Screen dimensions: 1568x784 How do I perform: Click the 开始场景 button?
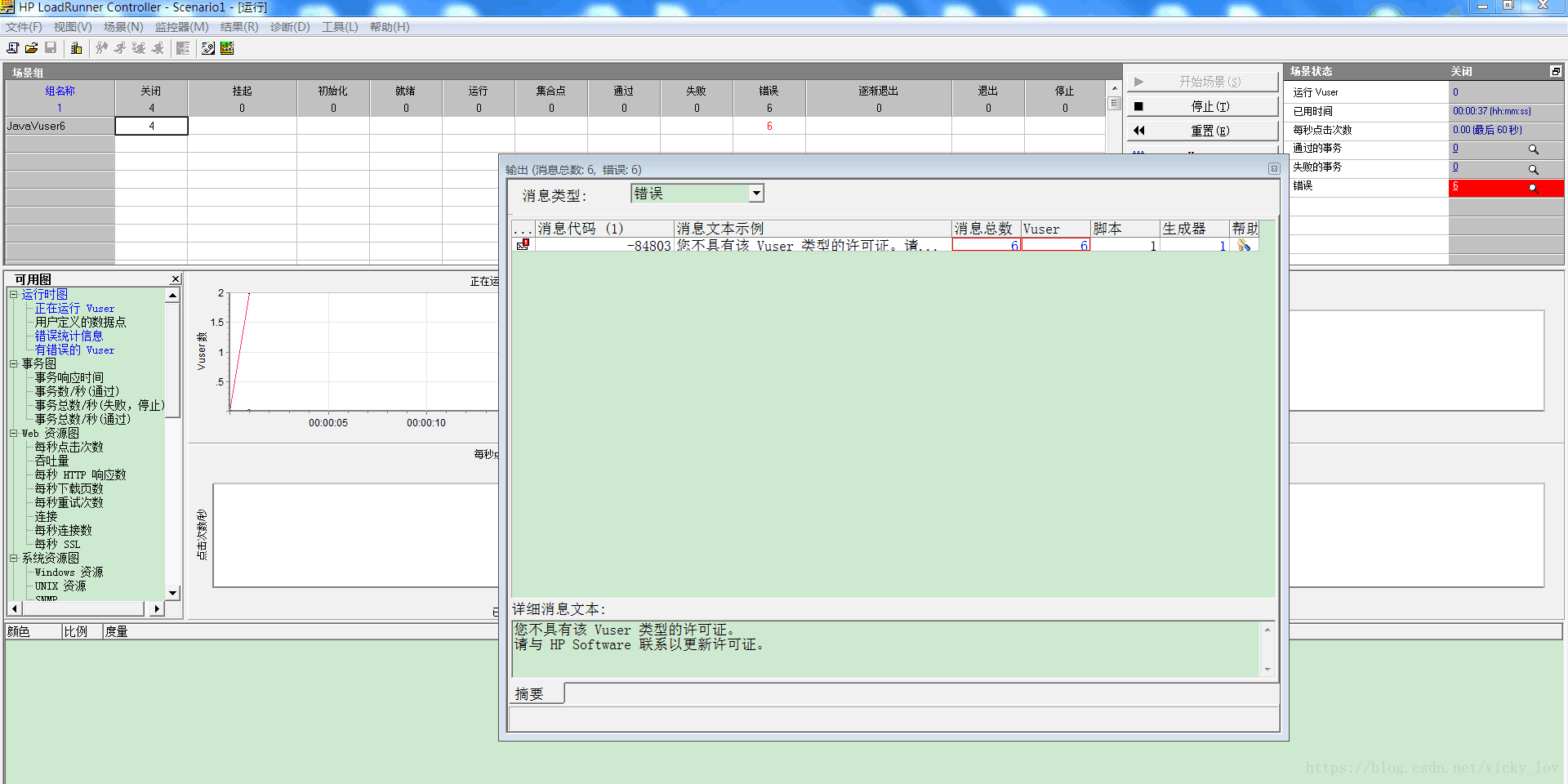pos(1202,82)
